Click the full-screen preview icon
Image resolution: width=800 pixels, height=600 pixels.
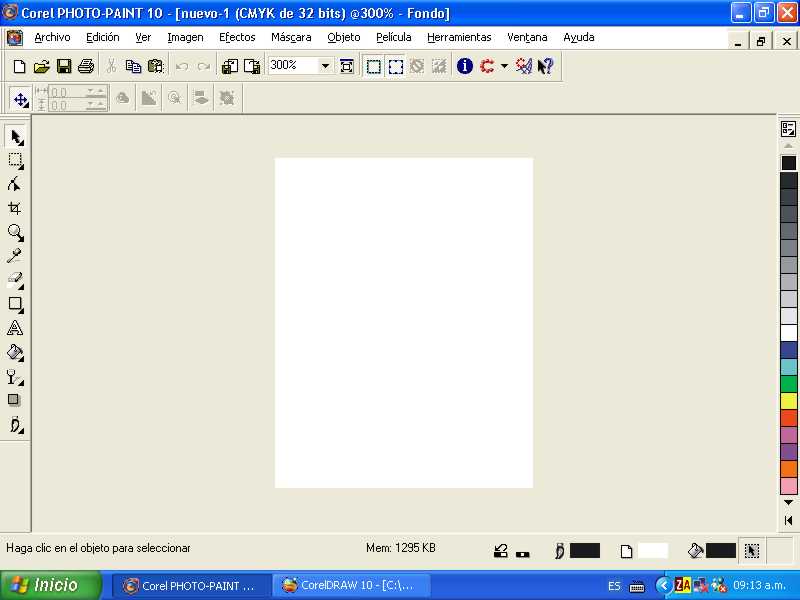tap(347, 66)
